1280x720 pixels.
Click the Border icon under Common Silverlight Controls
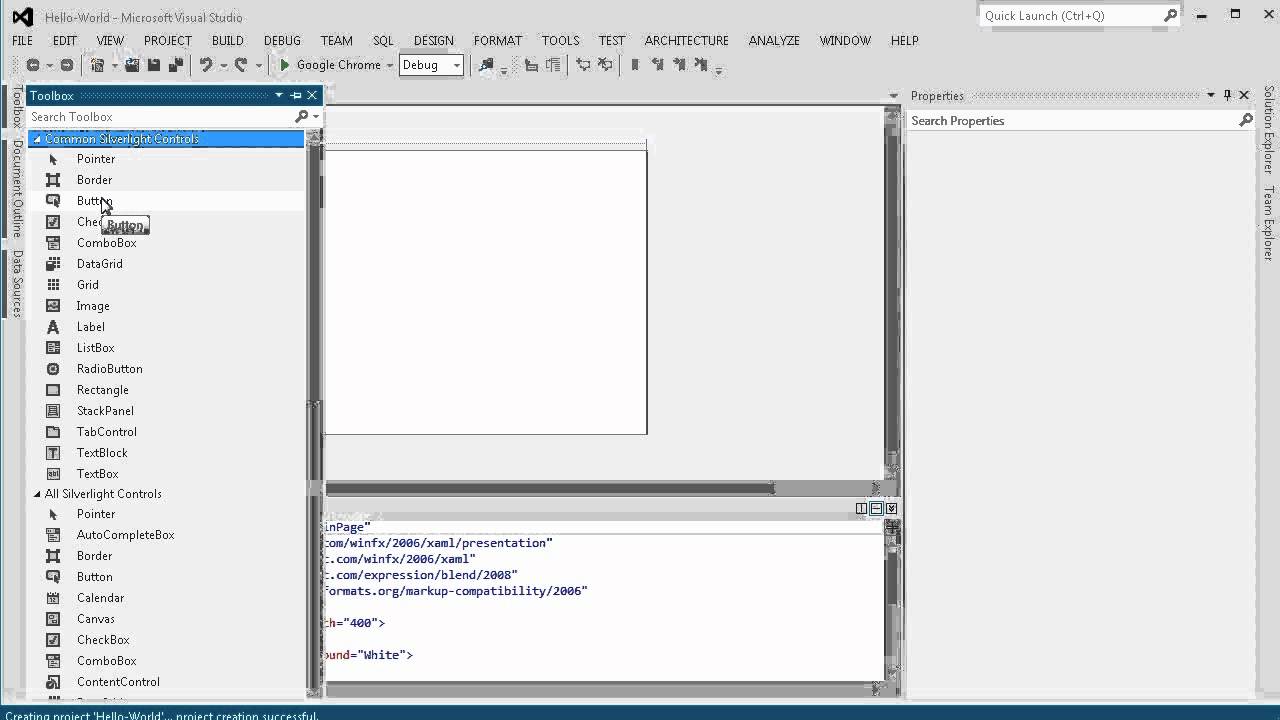tap(53, 180)
